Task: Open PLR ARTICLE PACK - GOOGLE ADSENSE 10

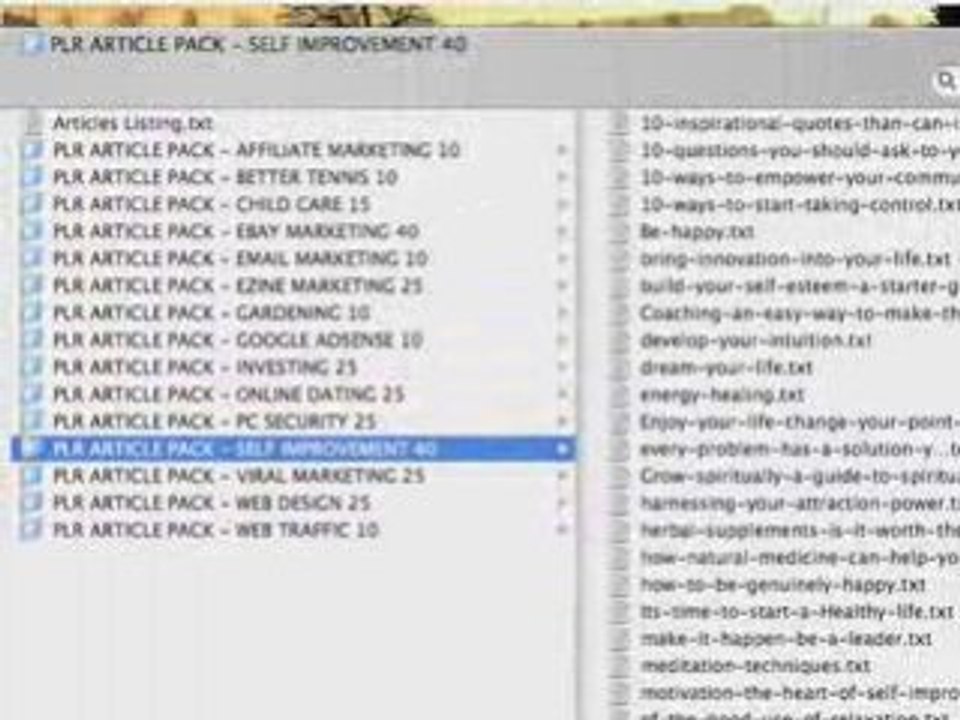Action: click(238, 339)
